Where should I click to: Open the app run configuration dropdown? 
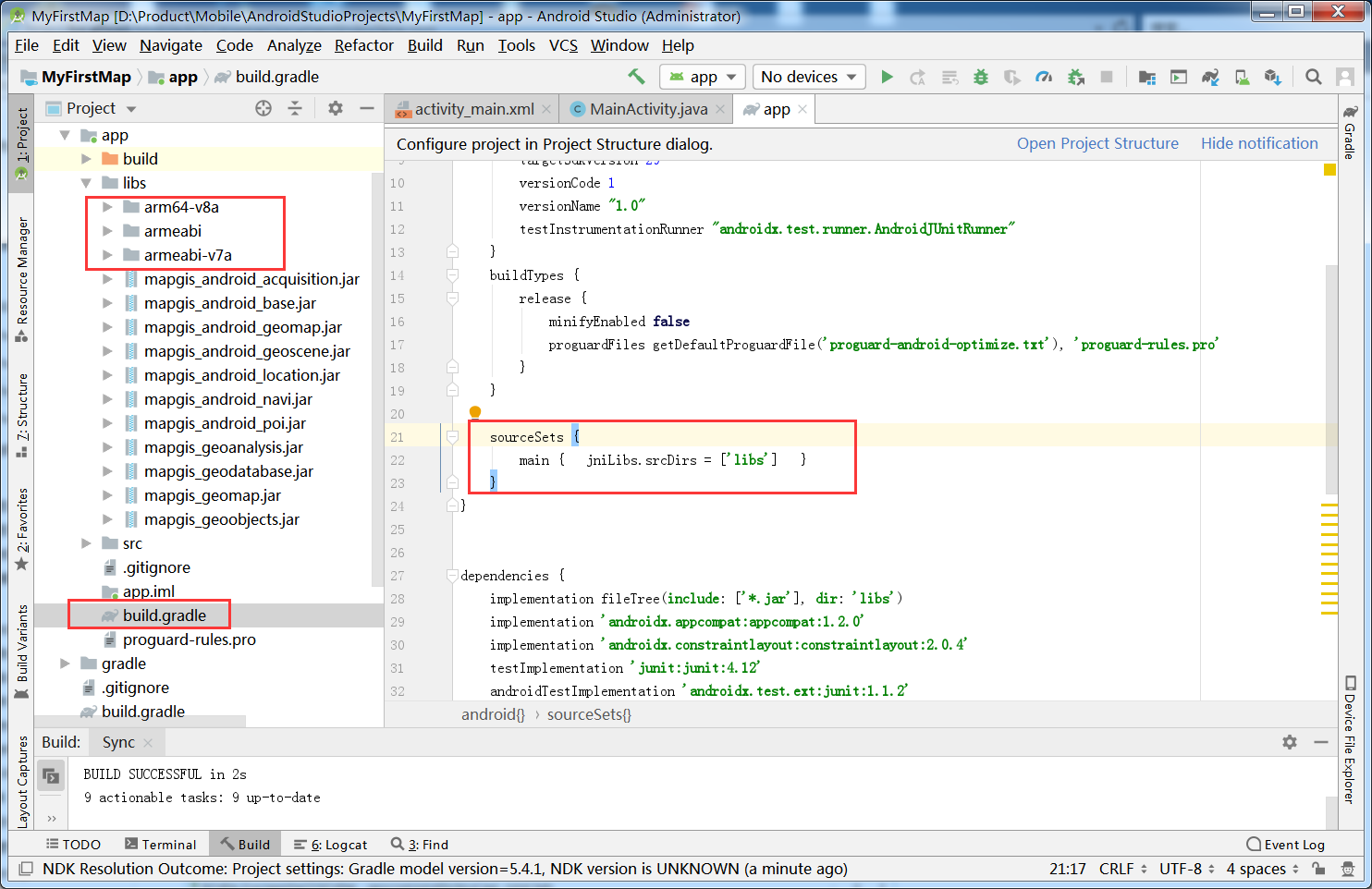pyautogui.click(x=703, y=77)
